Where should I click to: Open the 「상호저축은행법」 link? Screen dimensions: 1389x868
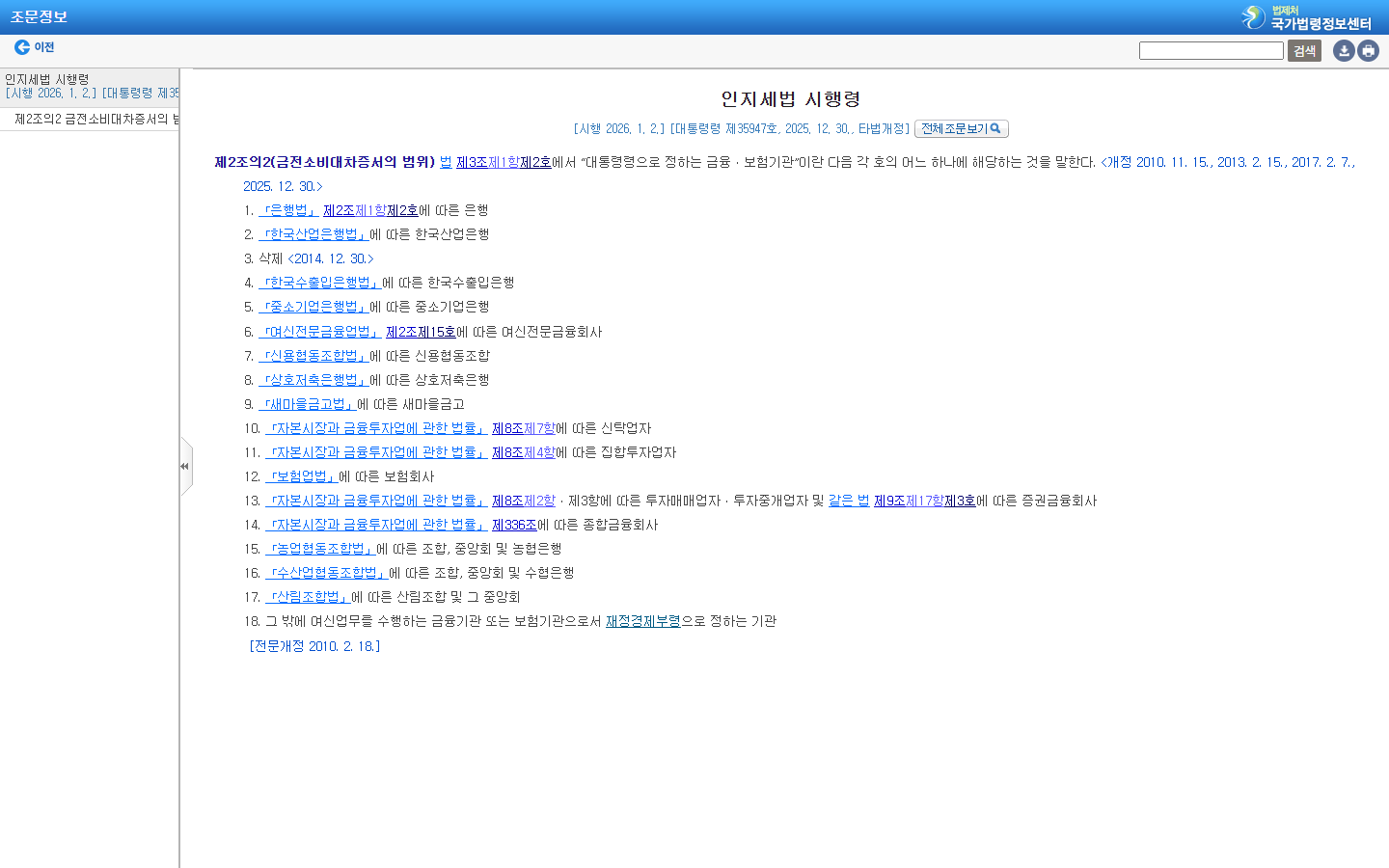coord(313,380)
